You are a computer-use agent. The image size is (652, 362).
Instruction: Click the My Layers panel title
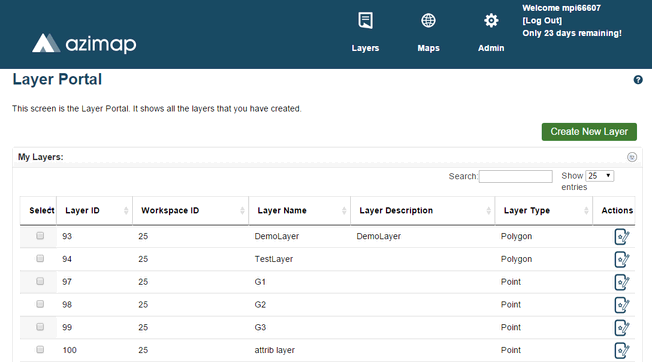(x=40, y=157)
